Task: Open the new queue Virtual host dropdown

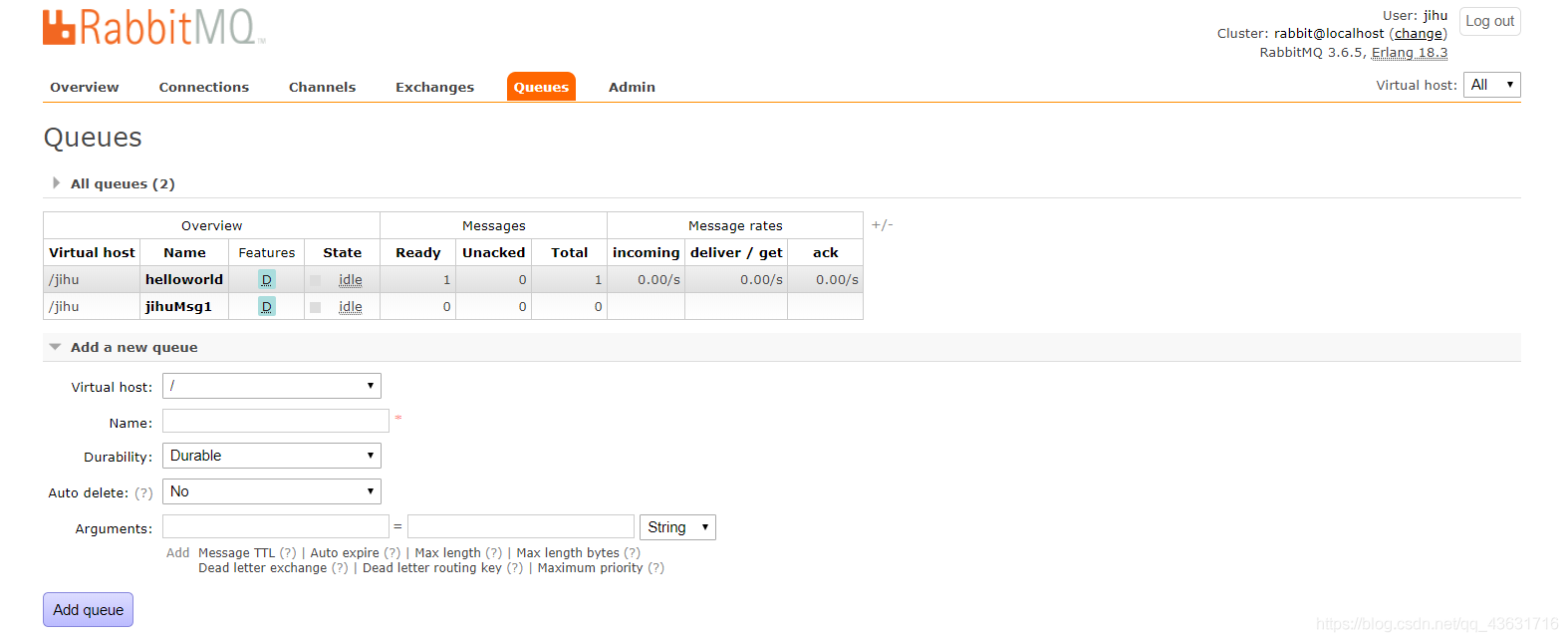Action: pyautogui.click(x=272, y=386)
